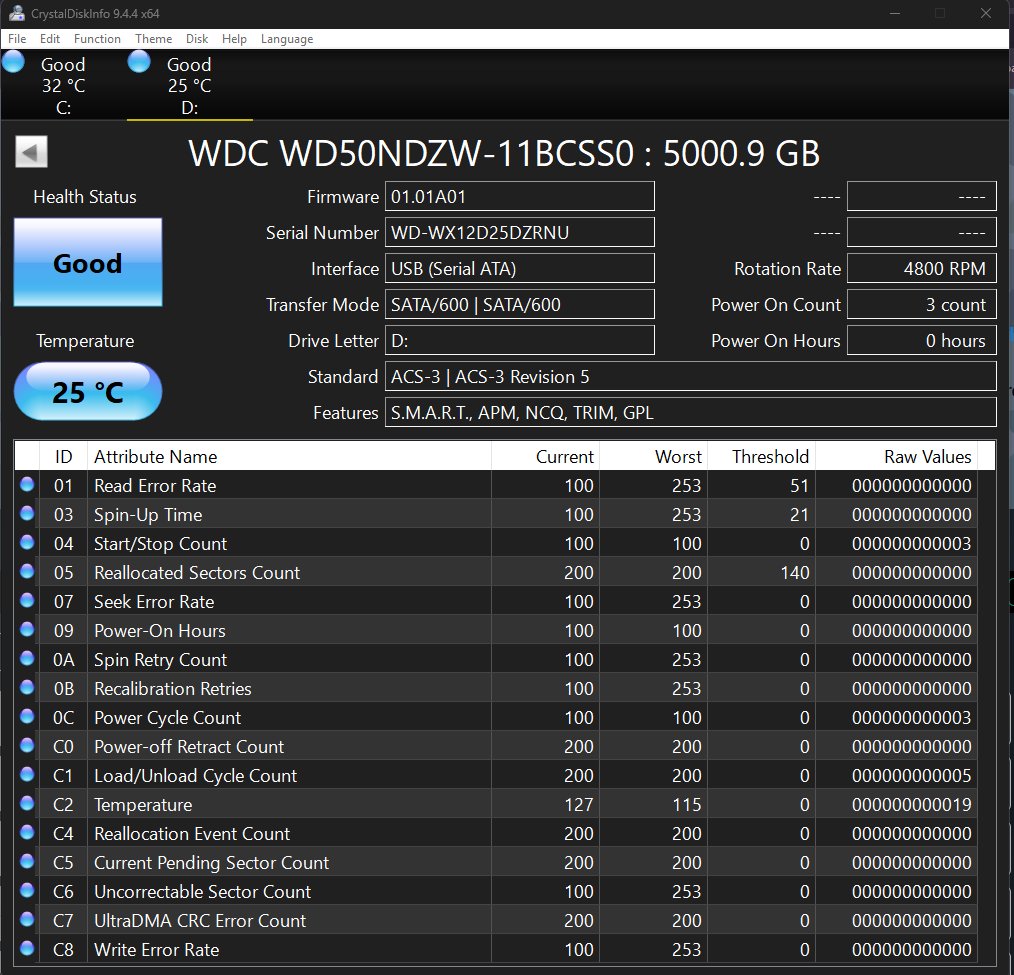Select the Reallocated Sectors threshold 140
The image size is (1014, 975).
(x=795, y=573)
